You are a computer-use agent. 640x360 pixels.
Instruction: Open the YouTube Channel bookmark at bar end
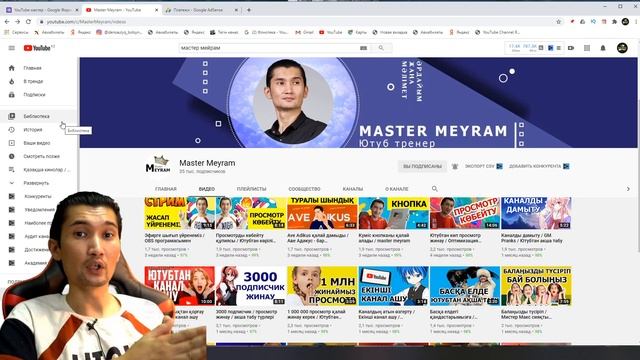coord(498,32)
